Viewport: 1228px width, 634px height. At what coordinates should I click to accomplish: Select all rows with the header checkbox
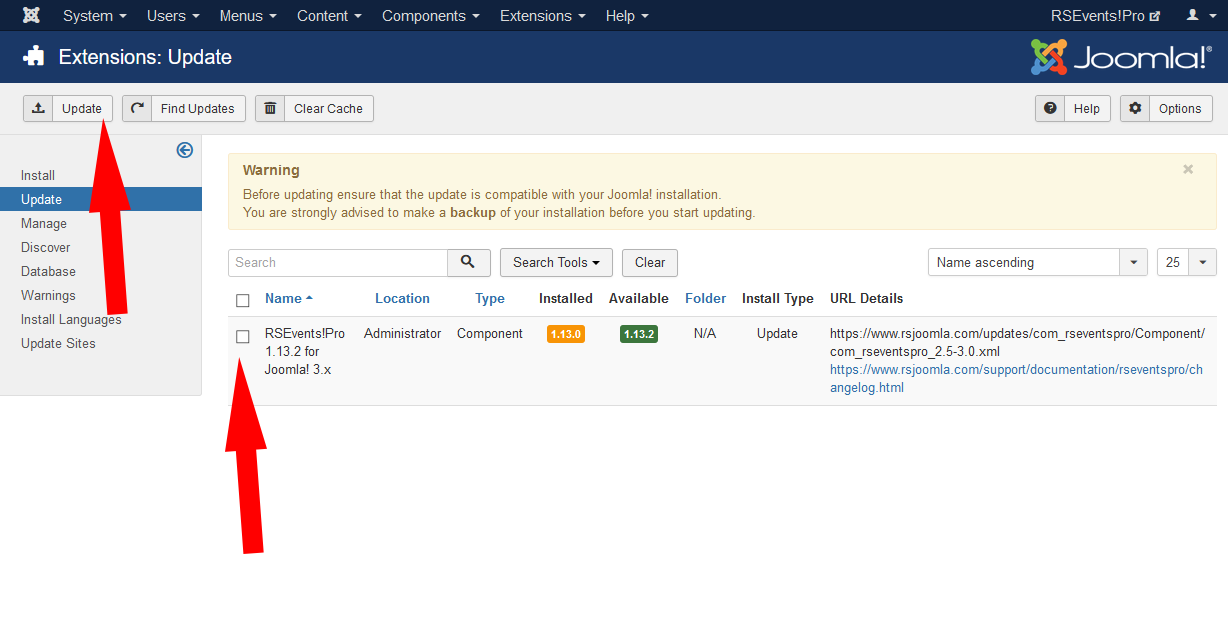coord(243,300)
